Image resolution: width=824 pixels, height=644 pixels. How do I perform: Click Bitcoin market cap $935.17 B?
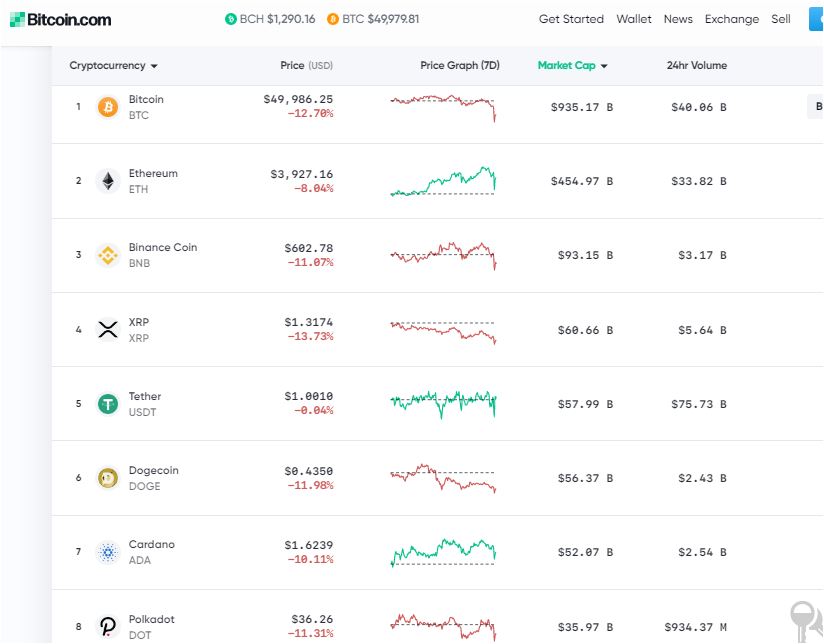(x=582, y=107)
